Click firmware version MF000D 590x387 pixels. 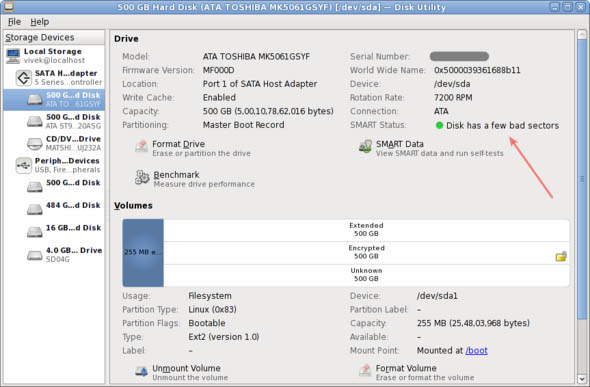219,70
